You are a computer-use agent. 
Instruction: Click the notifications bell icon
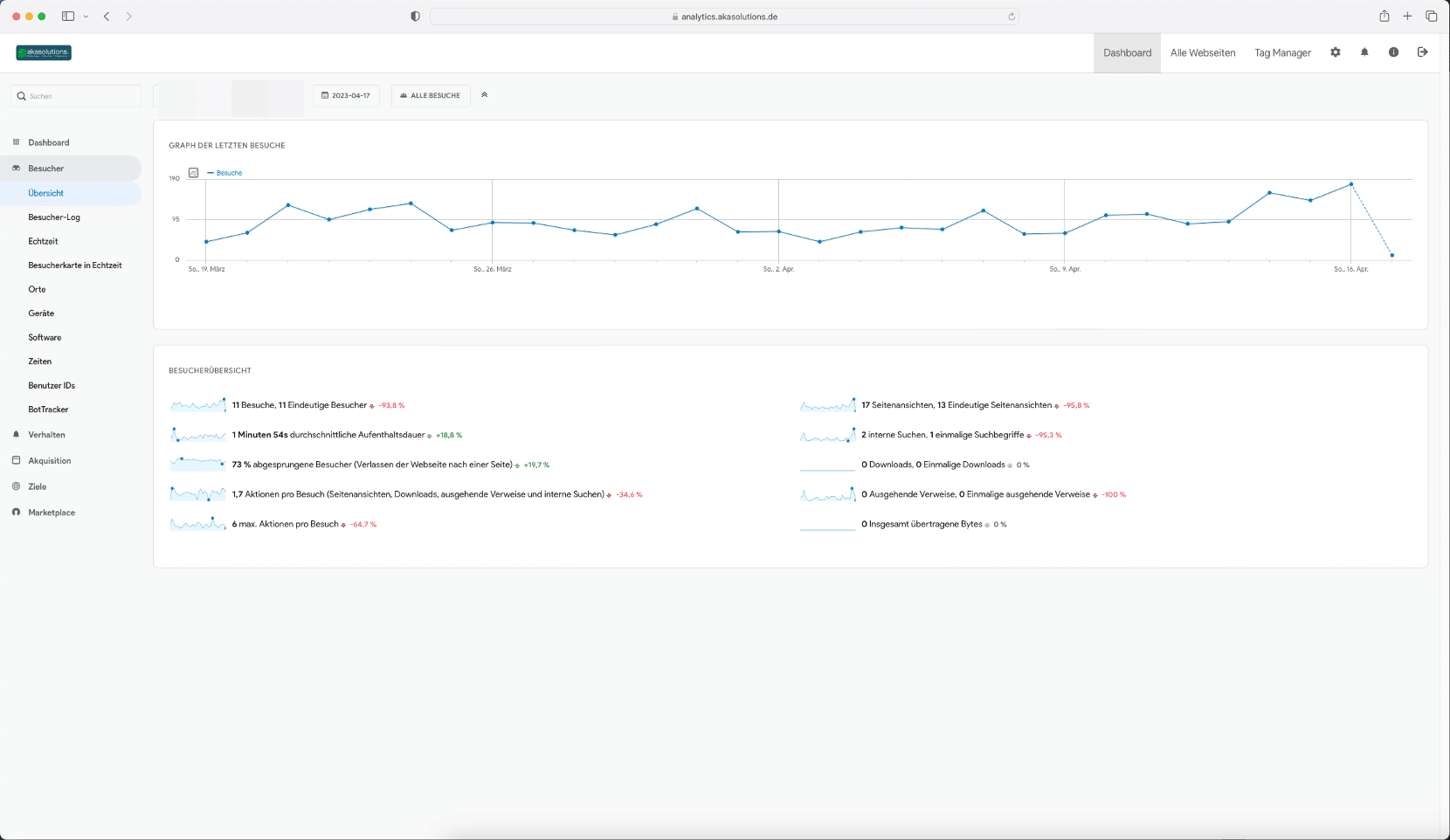tap(1364, 52)
